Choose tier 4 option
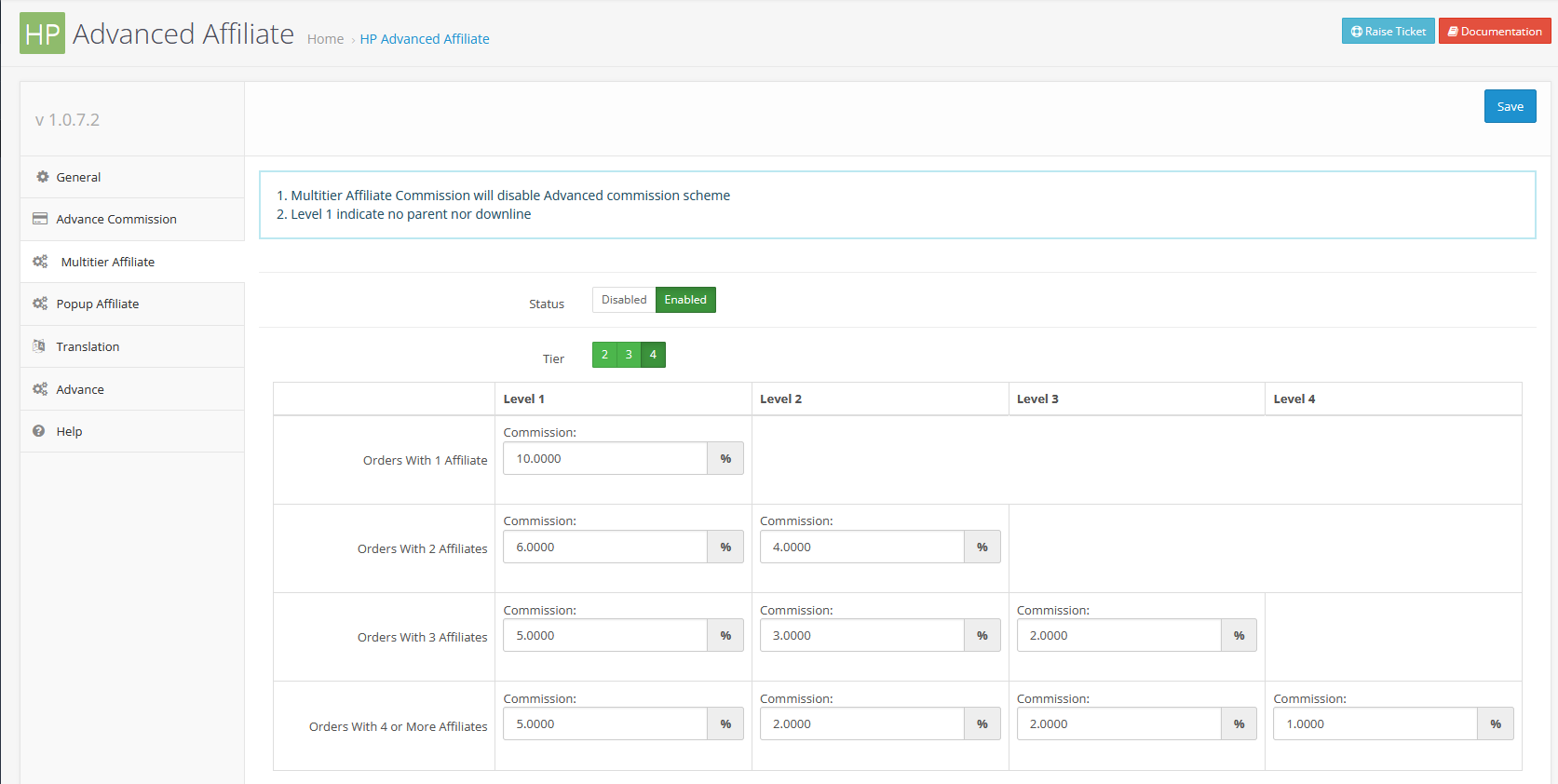1558x784 pixels. pos(653,355)
